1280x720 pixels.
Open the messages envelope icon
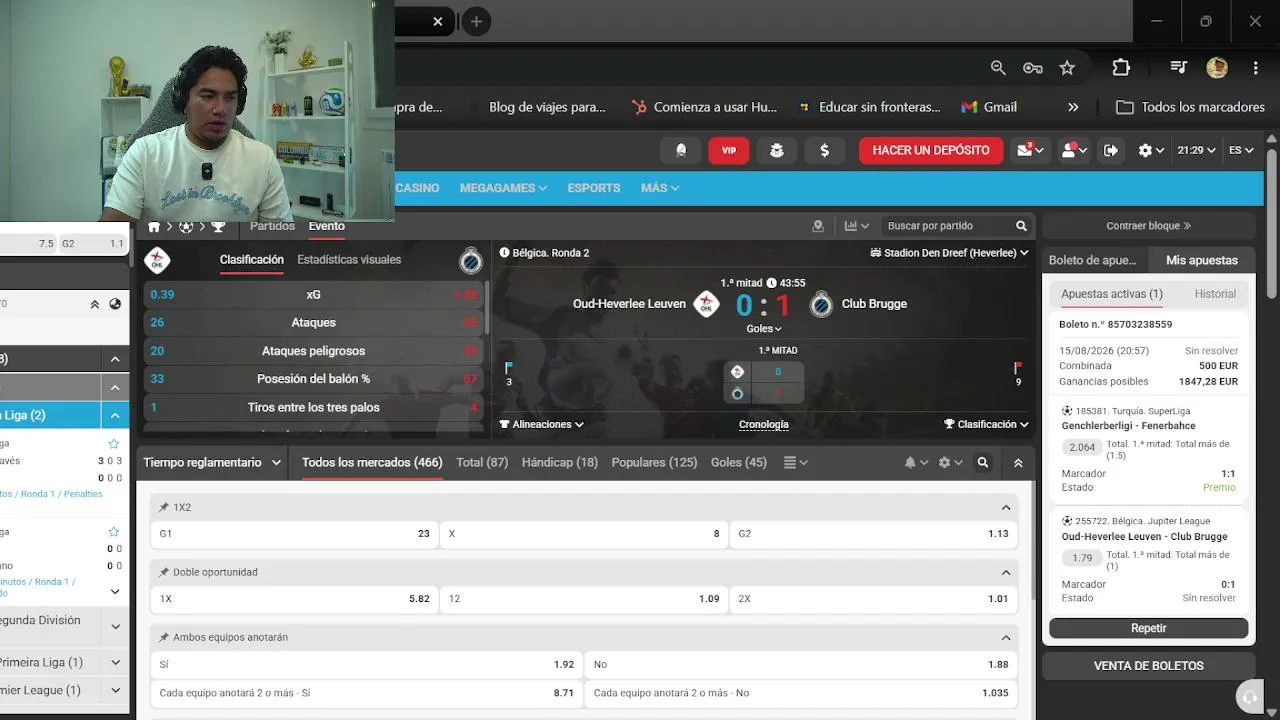click(x=1029, y=150)
